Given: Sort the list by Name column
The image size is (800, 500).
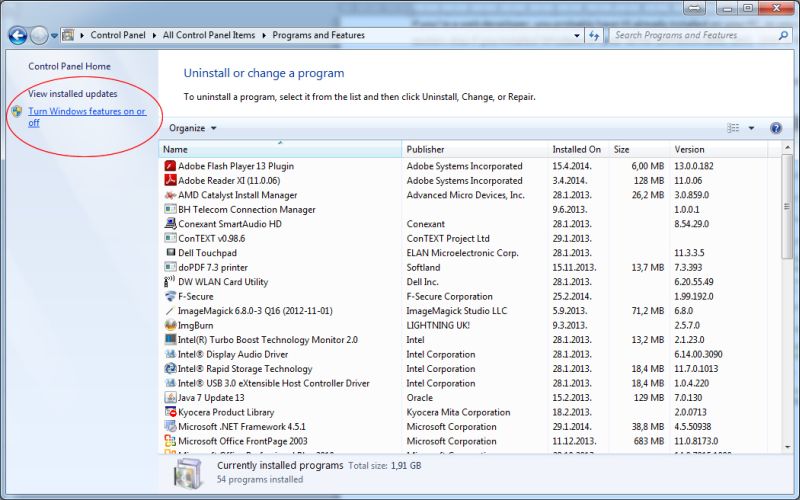Looking at the screenshot, I should click(280, 149).
